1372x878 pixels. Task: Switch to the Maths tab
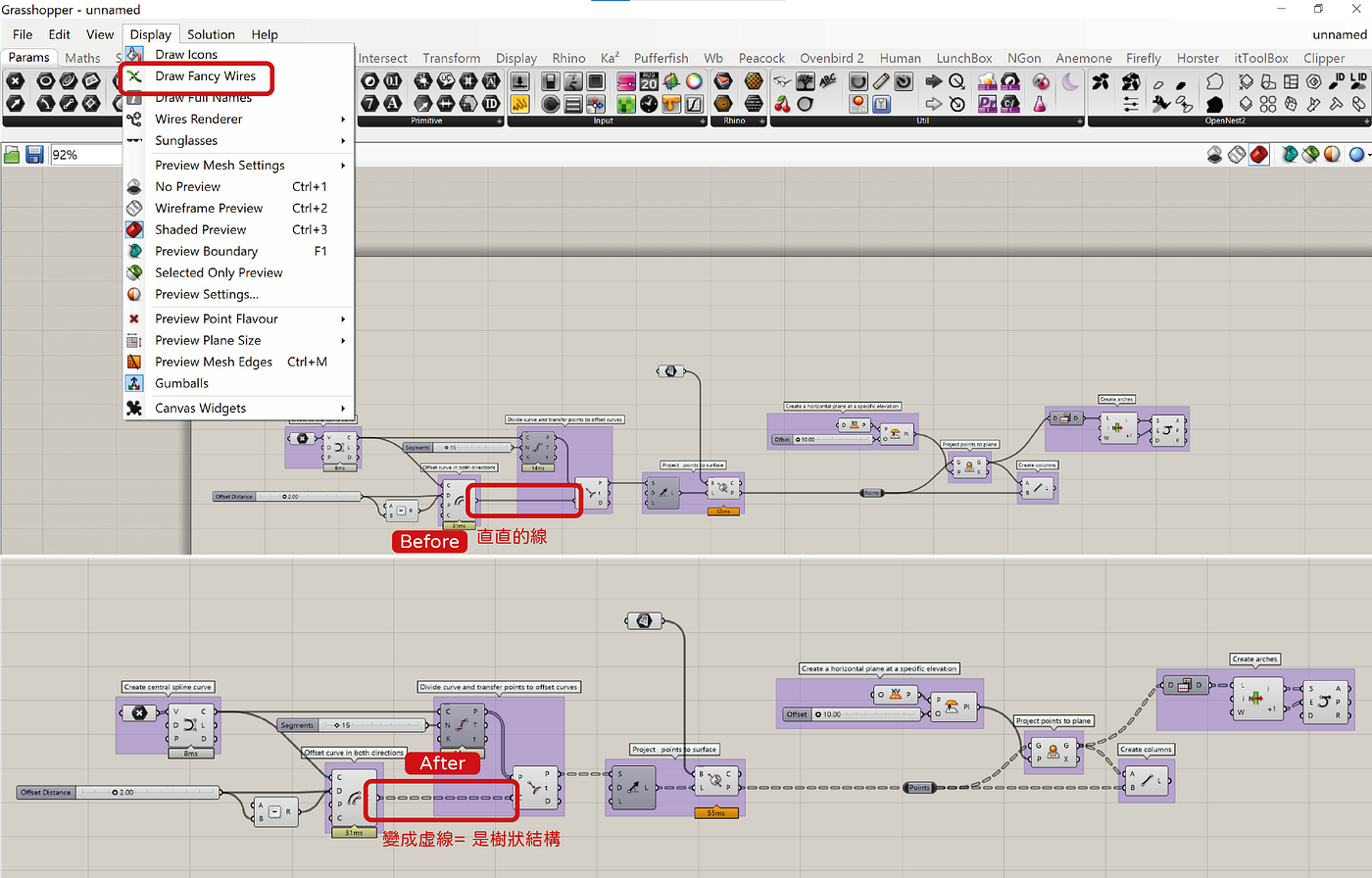[x=82, y=58]
